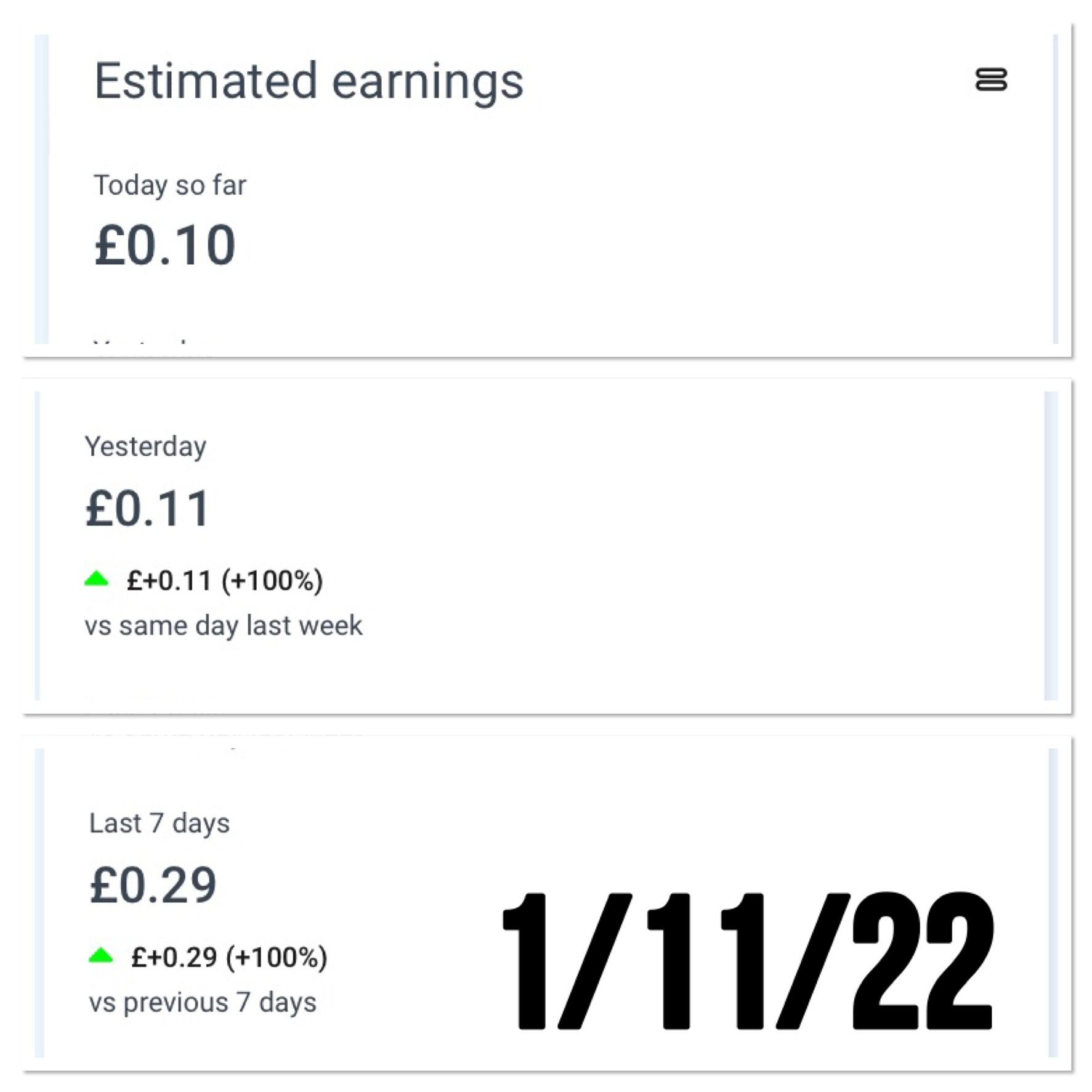Click the right vertical bar of Yesterday card
This screenshot has height=1092, width=1092.
pyautogui.click(x=1051, y=546)
